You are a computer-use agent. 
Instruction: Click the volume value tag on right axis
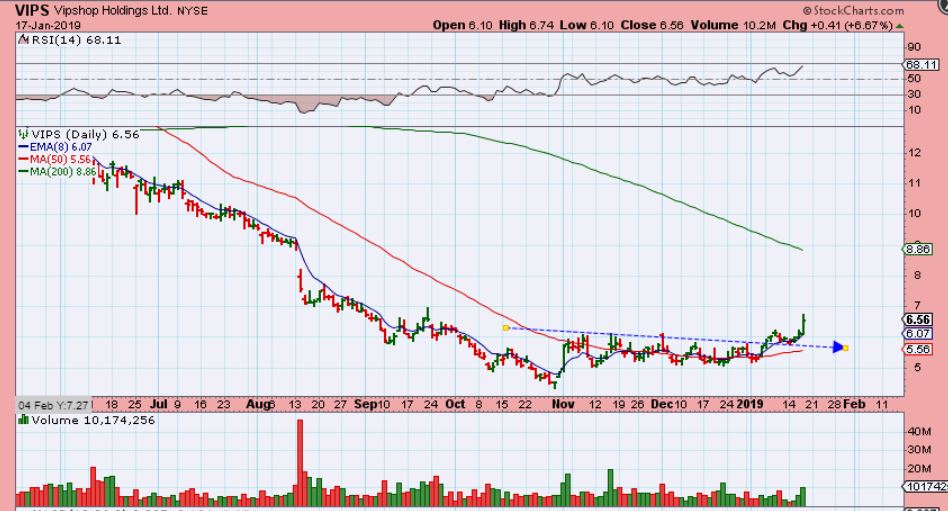(x=925, y=486)
